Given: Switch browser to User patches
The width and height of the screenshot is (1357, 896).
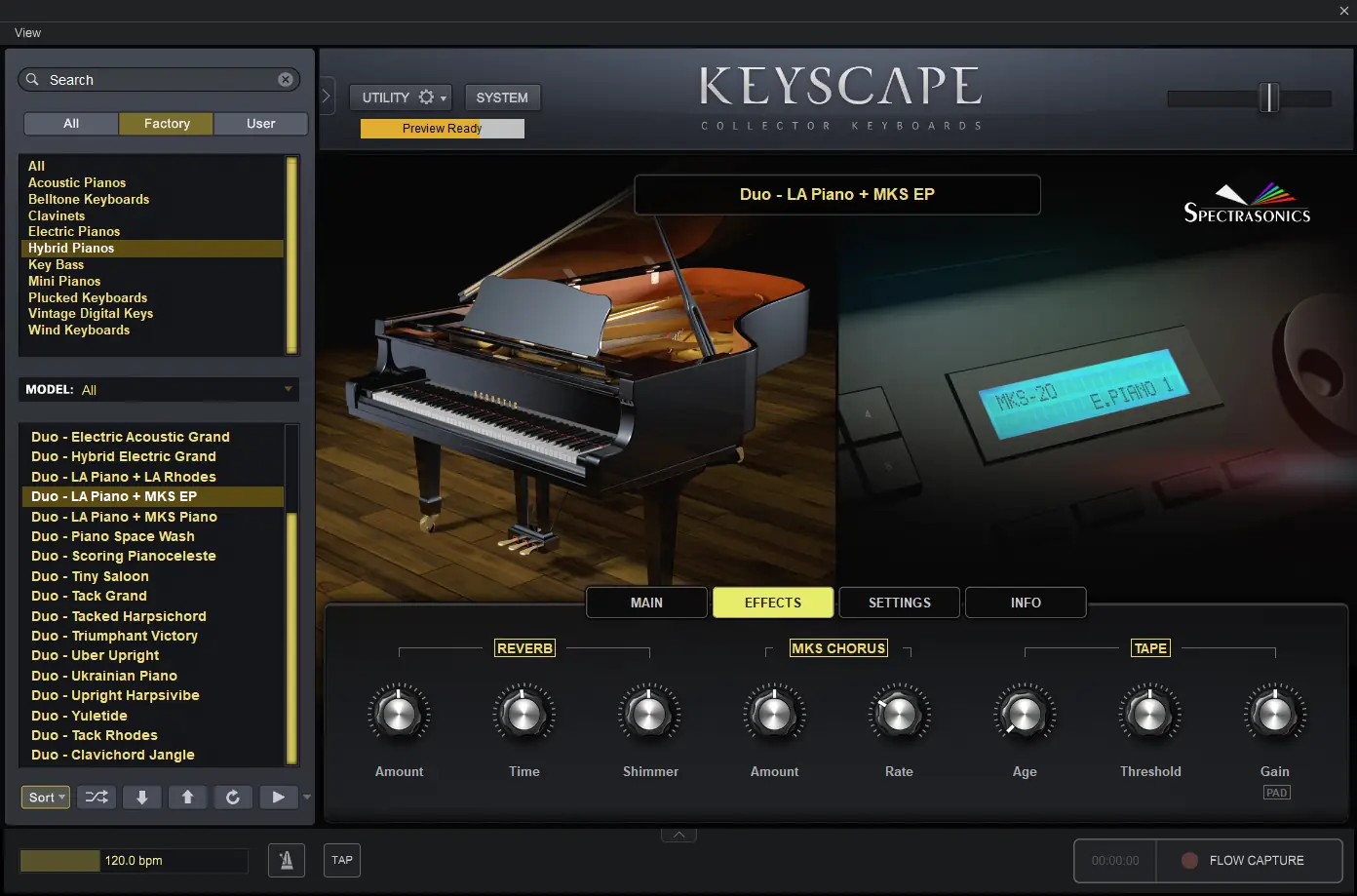Looking at the screenshot, I should pyautogui.click(x=260, y=123).
